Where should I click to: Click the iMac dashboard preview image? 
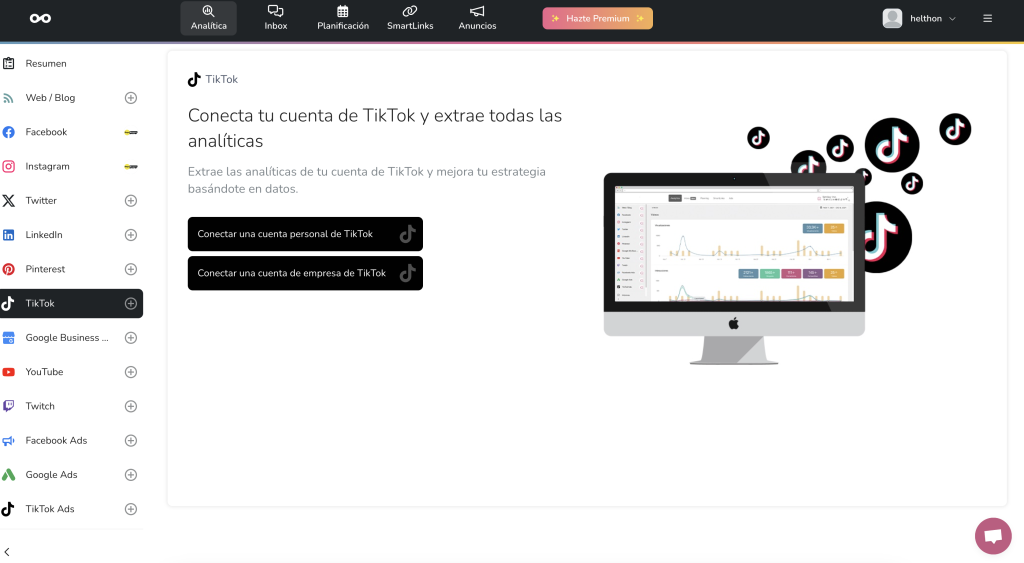[x=734, y=268]
